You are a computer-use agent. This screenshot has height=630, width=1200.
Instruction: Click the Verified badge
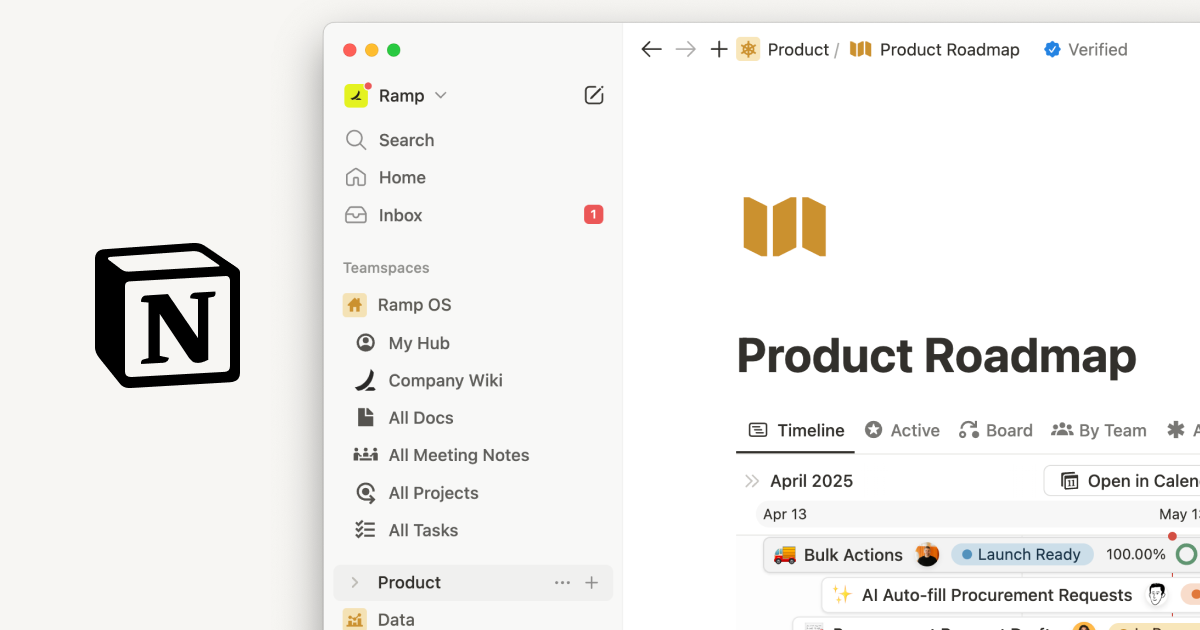(1085, 49)
